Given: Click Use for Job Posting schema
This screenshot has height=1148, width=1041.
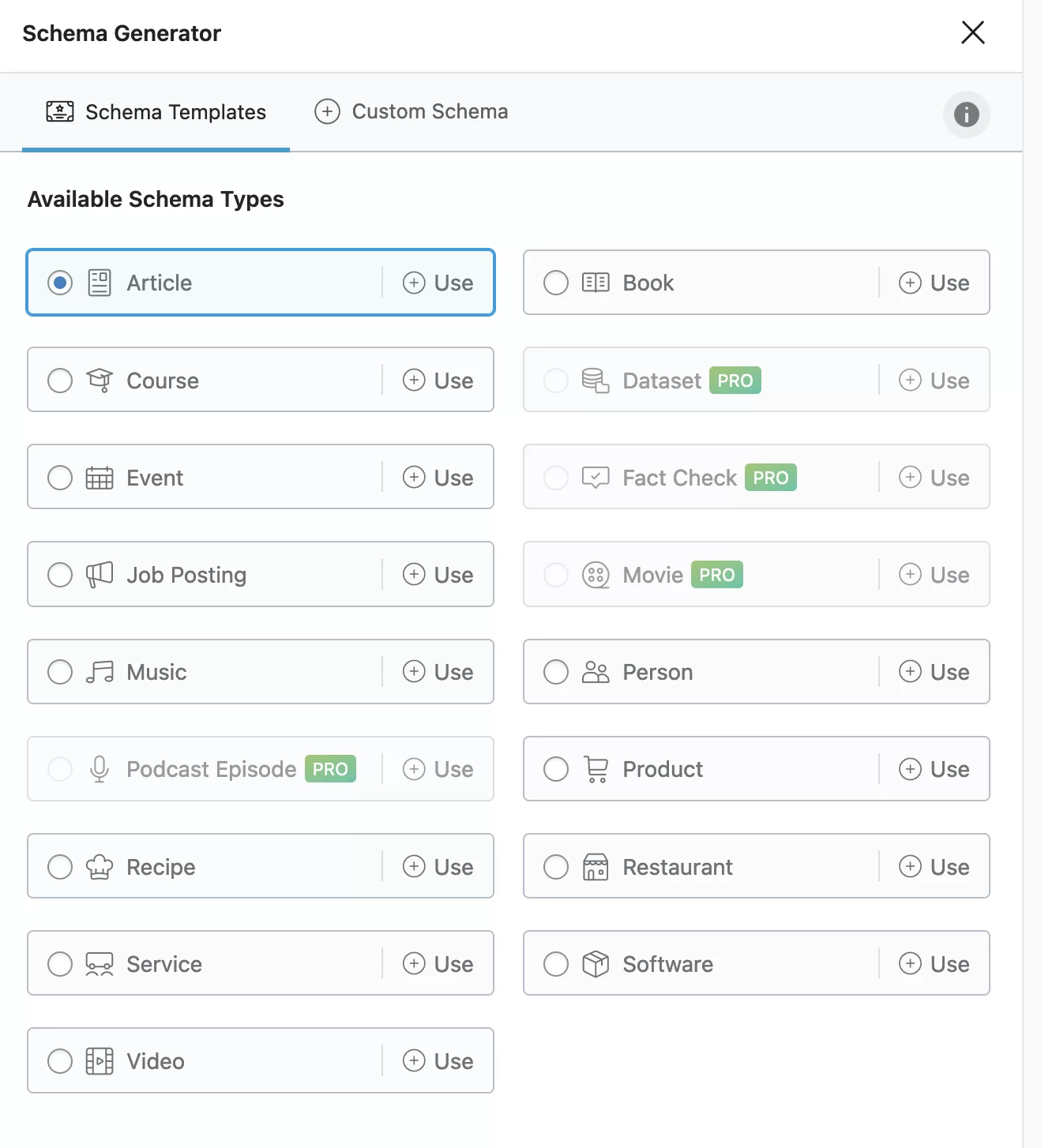Looking at the screenshot, I should (438, 575).
